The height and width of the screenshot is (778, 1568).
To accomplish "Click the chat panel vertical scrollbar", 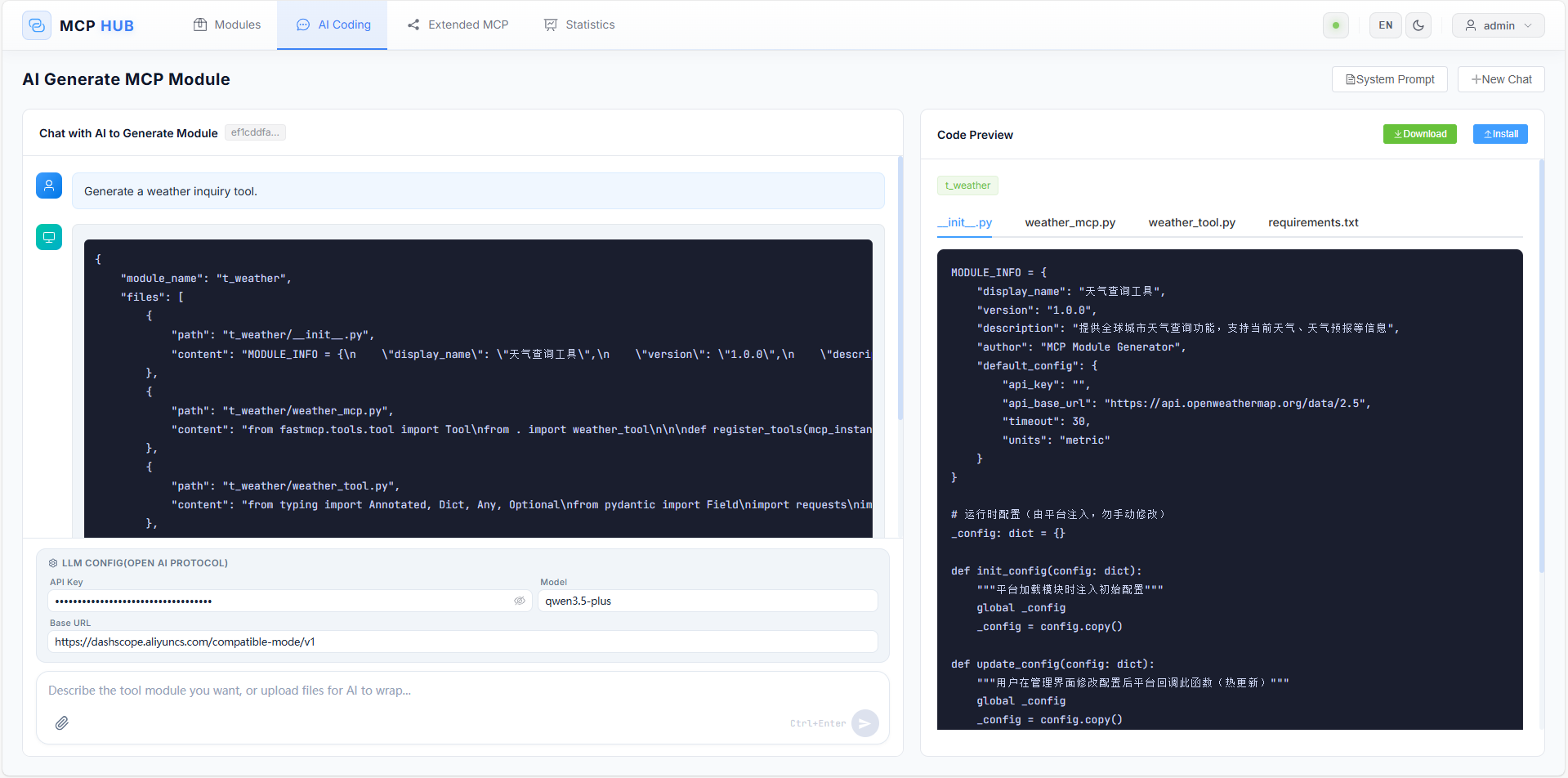I will [x=900, y=286].
